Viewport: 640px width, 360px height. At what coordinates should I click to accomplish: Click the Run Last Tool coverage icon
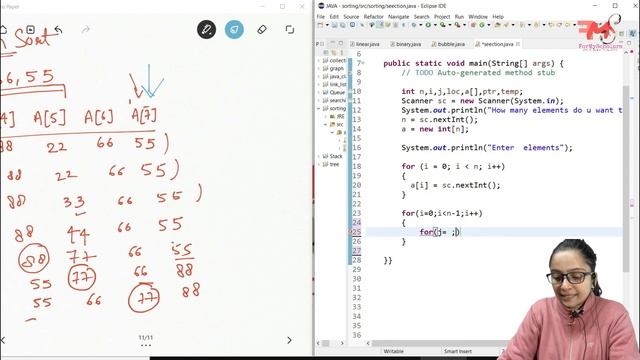[x=442, y=25]
